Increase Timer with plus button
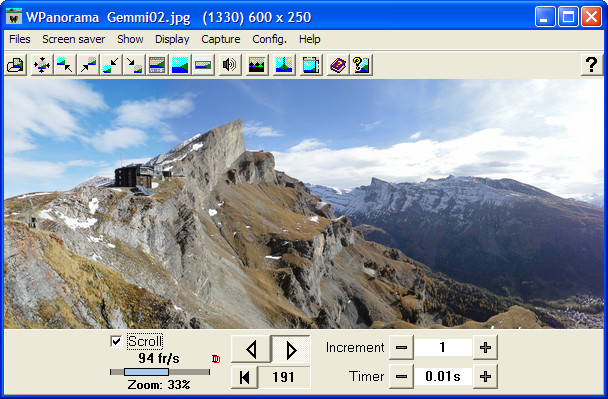608x399 pixels. (485, 376)
